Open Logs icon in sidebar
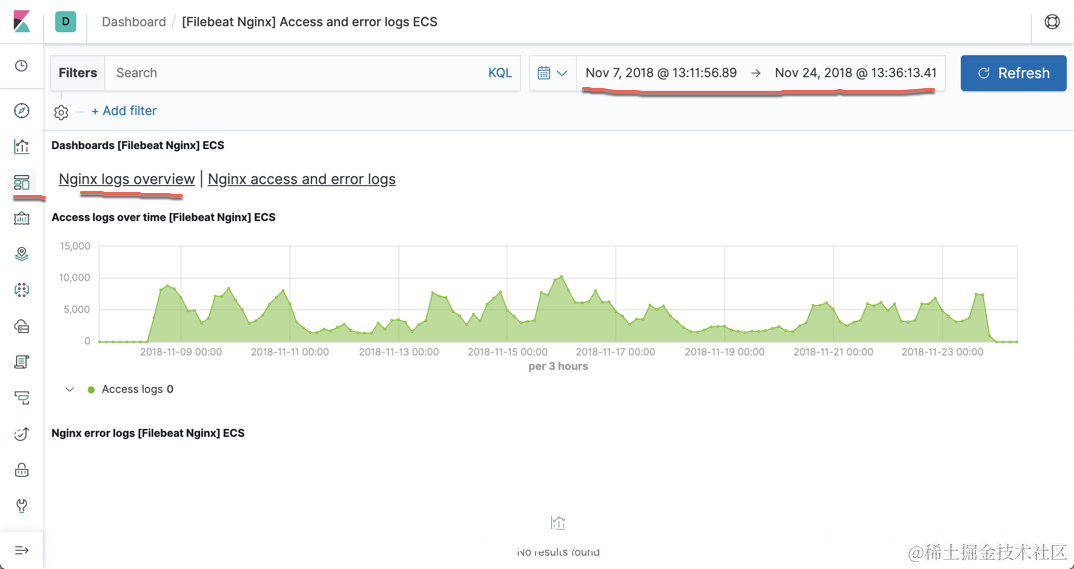This screenshot has height=569, width=1074. coord(22,362)
